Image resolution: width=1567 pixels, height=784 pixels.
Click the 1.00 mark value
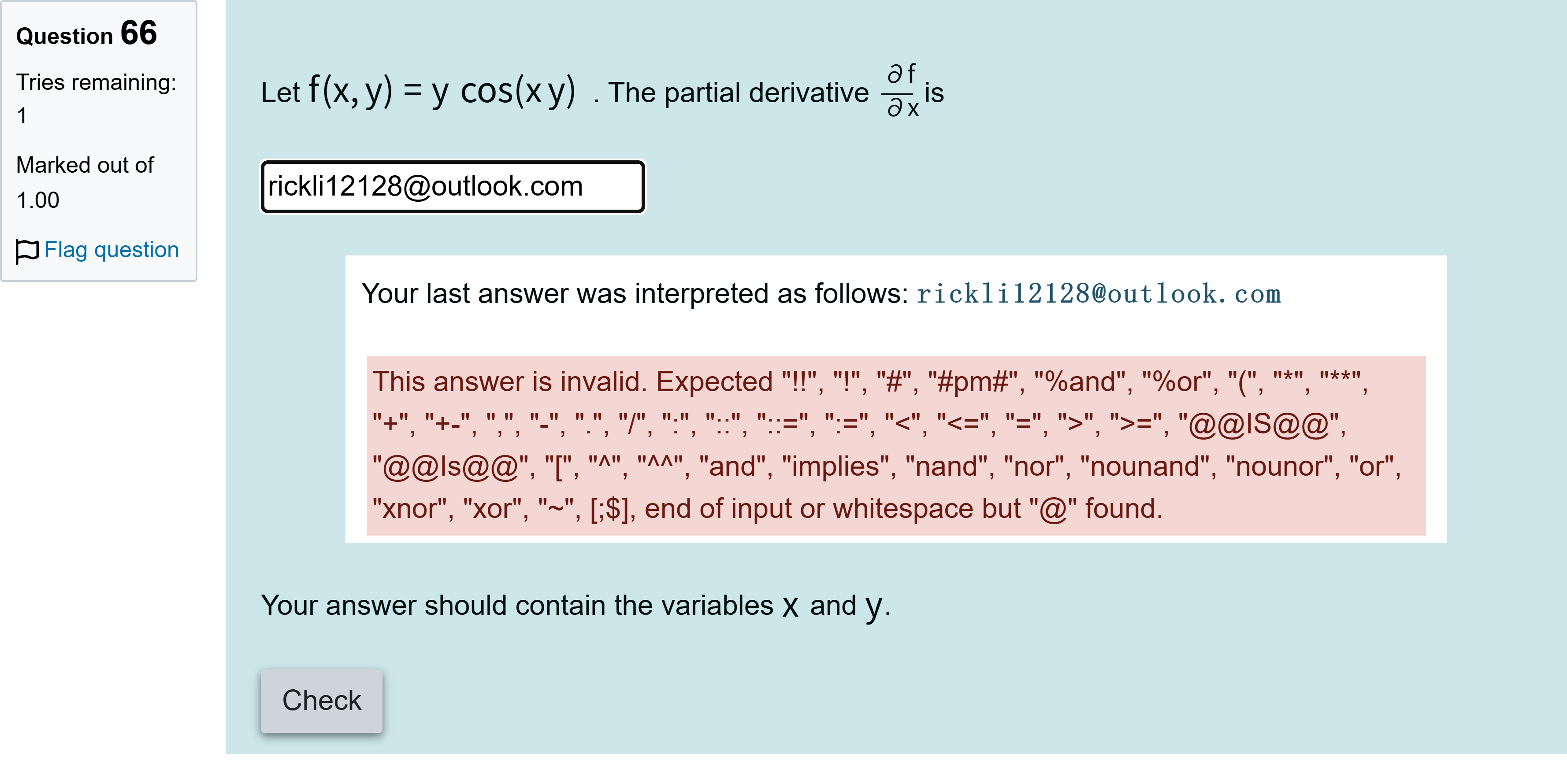coord(38,200)
